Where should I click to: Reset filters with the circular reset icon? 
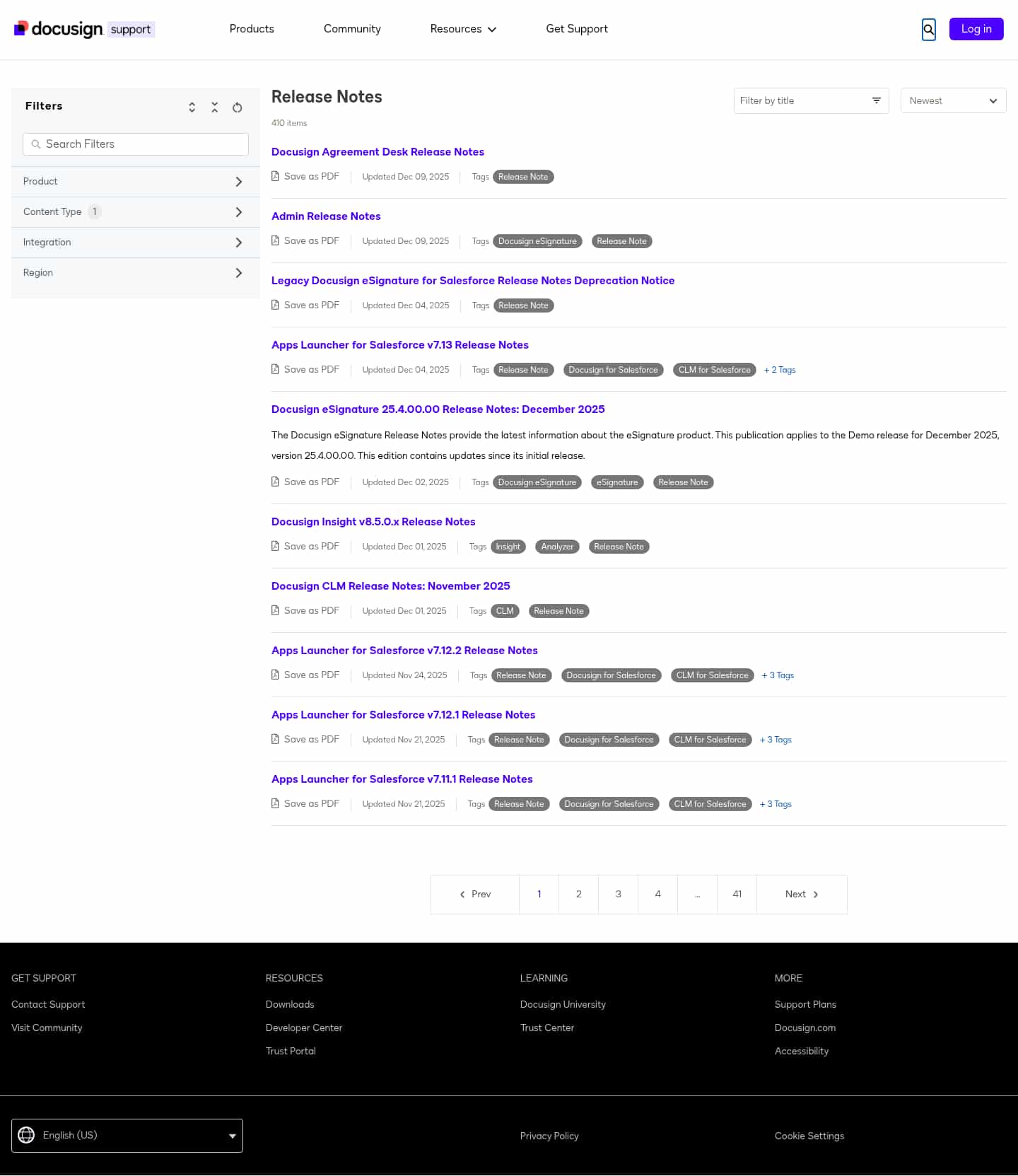point(238,107)
